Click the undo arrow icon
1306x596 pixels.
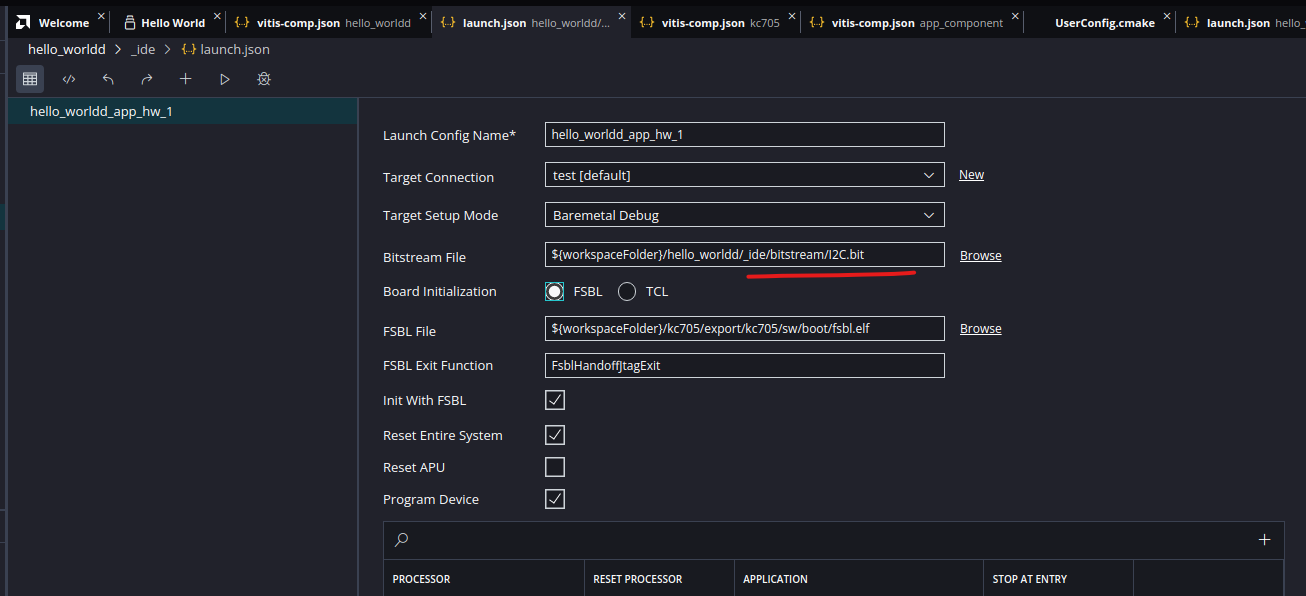coord(108,79)
